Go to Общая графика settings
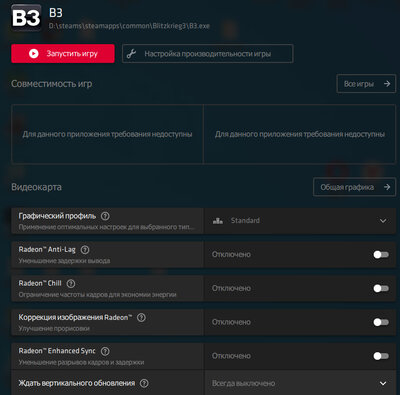The width and height of the screenshot is (400, 395). coord(354,187)
